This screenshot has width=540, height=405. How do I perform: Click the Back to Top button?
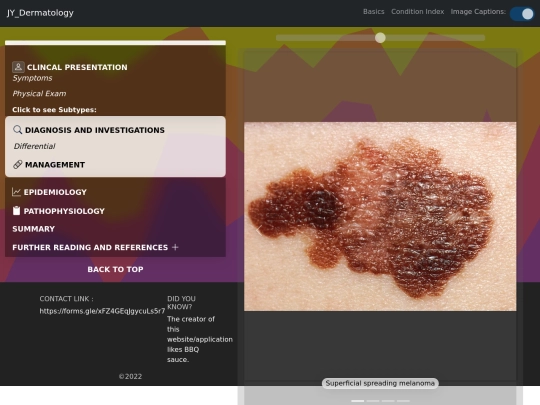coord(115,269)
